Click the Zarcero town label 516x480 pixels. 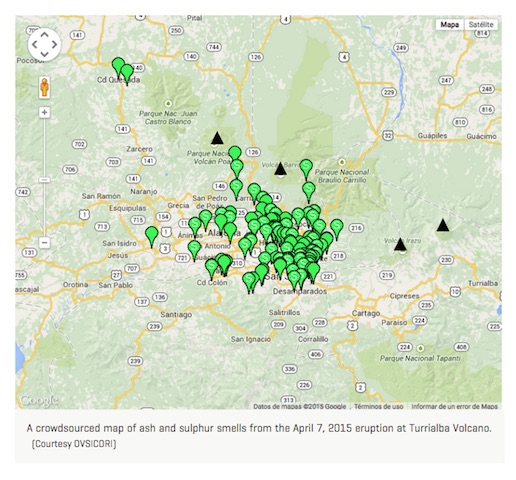tap(139, 149)
